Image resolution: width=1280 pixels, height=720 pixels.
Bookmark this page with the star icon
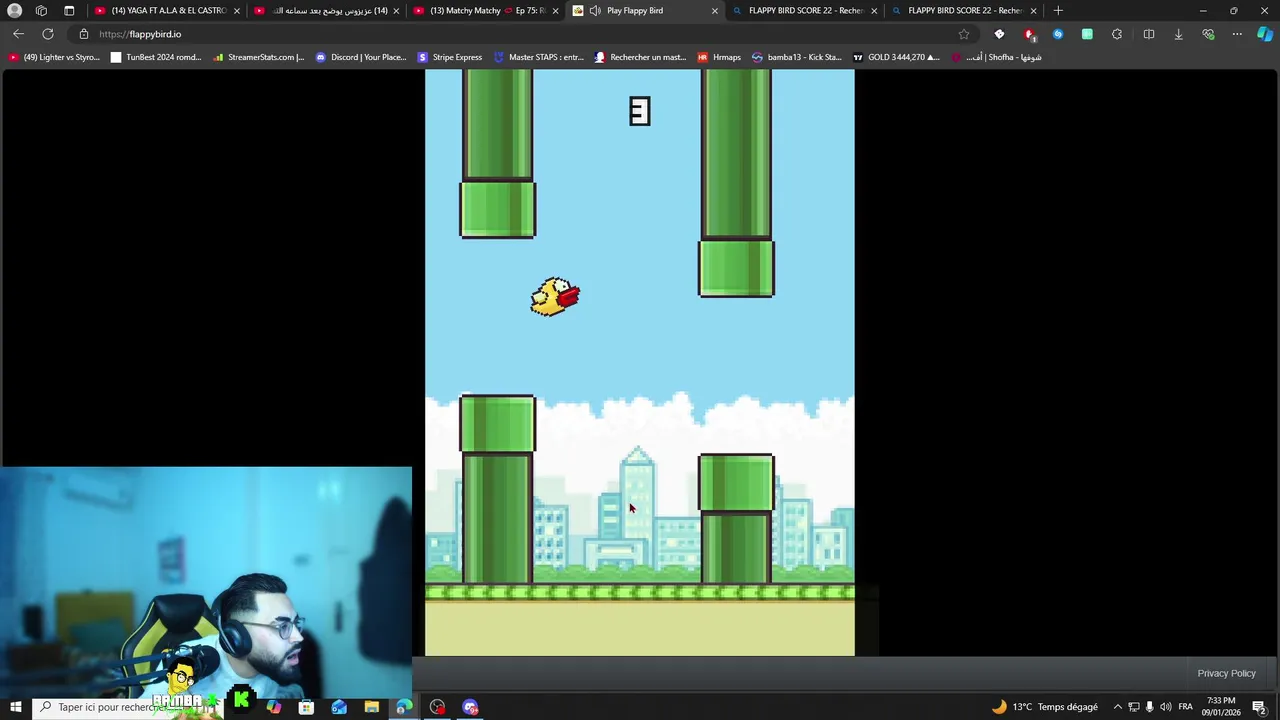tap(964, 34)
